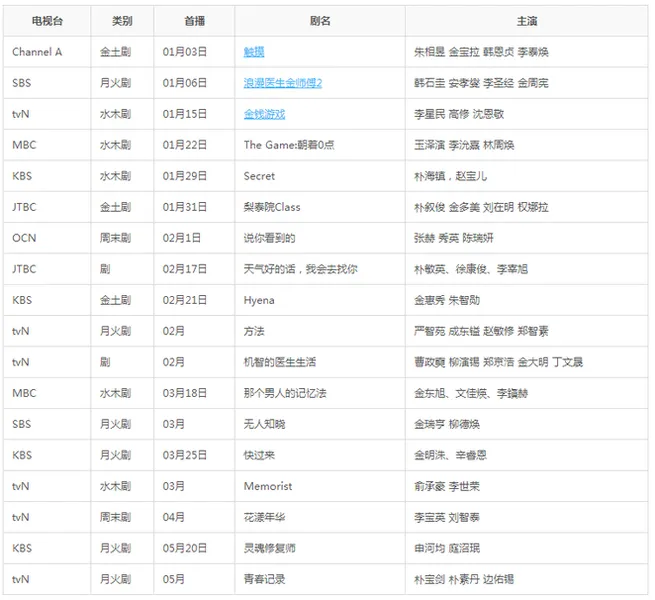The image size is (655, 600).
Task: Open the 金钱游戏 drama link
Action: [x=264, y=114]
